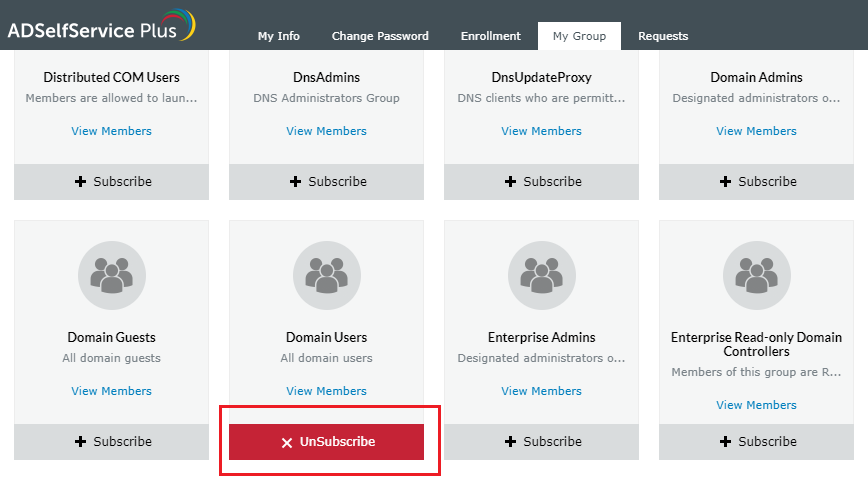The image size is (868, 479).
Task: Subscribe to the Enterprise Admins group
Action: click(542, 441)
